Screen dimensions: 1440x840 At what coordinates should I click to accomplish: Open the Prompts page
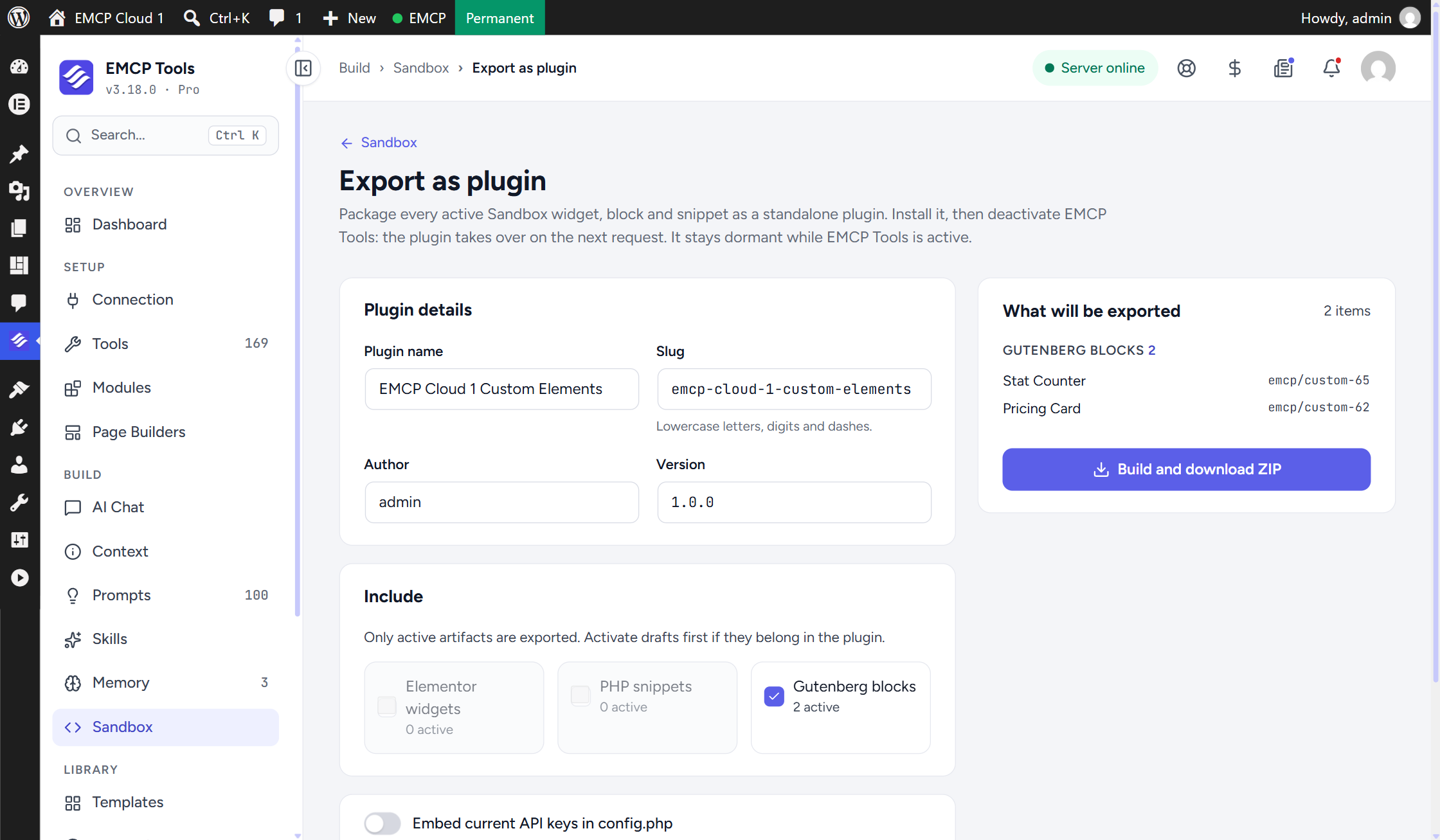tap(165, 595)
